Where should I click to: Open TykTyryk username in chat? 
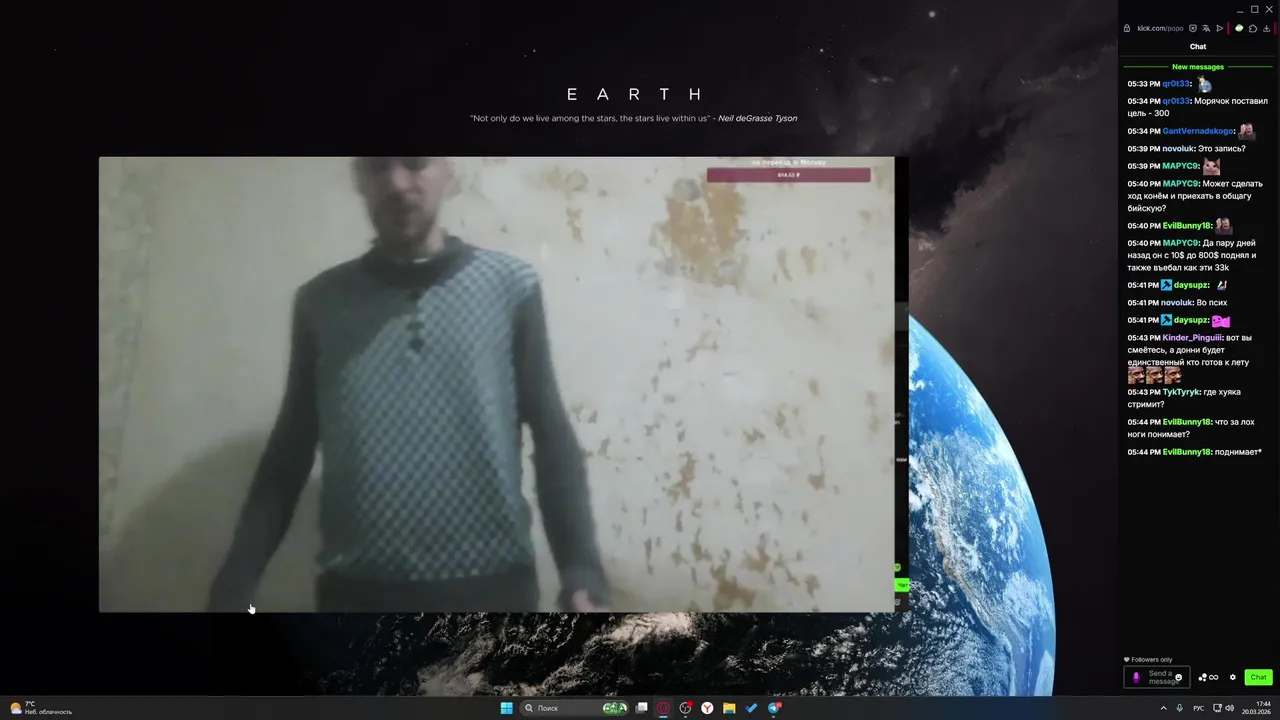[1180, 392]
